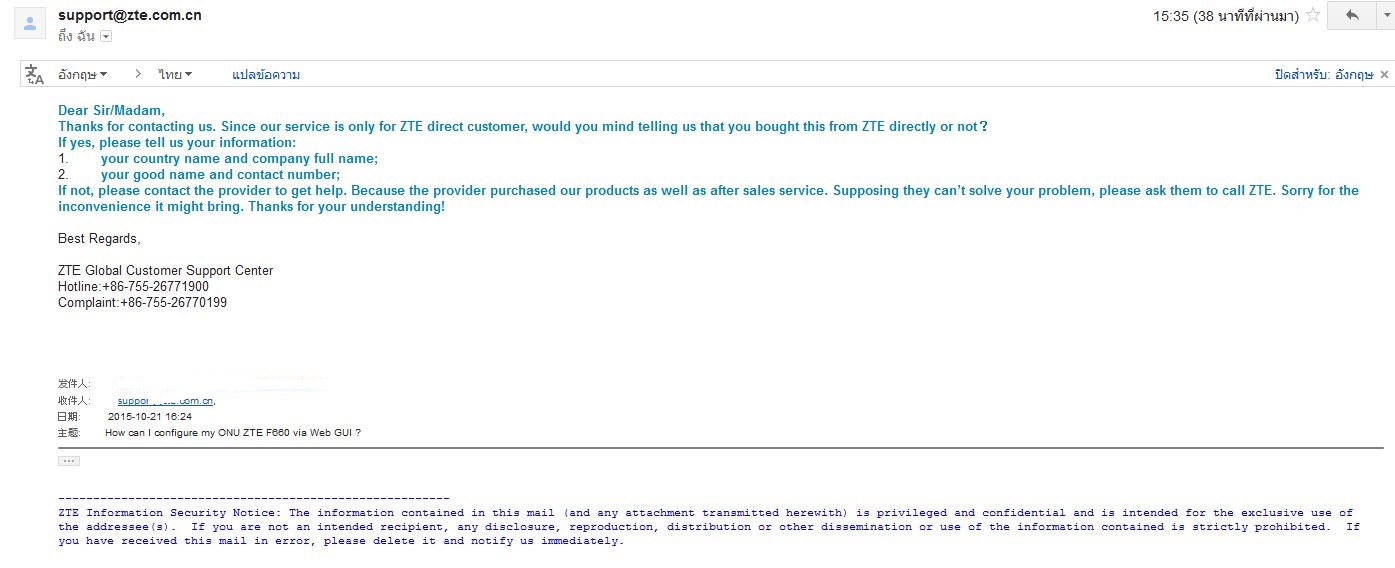Star this email from ZTE support

click(1313, 16)
